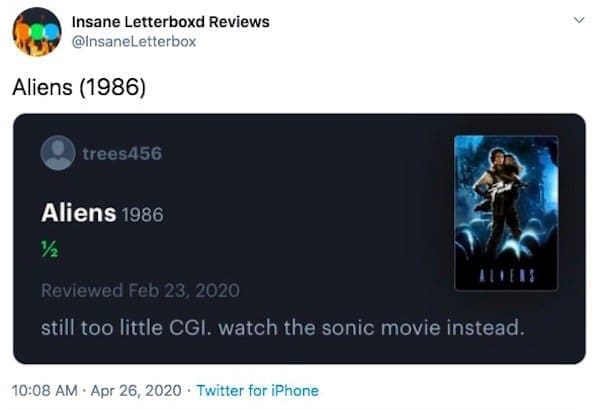Click the Reviewed Feb 23, 2020 date

pos(139,290)
